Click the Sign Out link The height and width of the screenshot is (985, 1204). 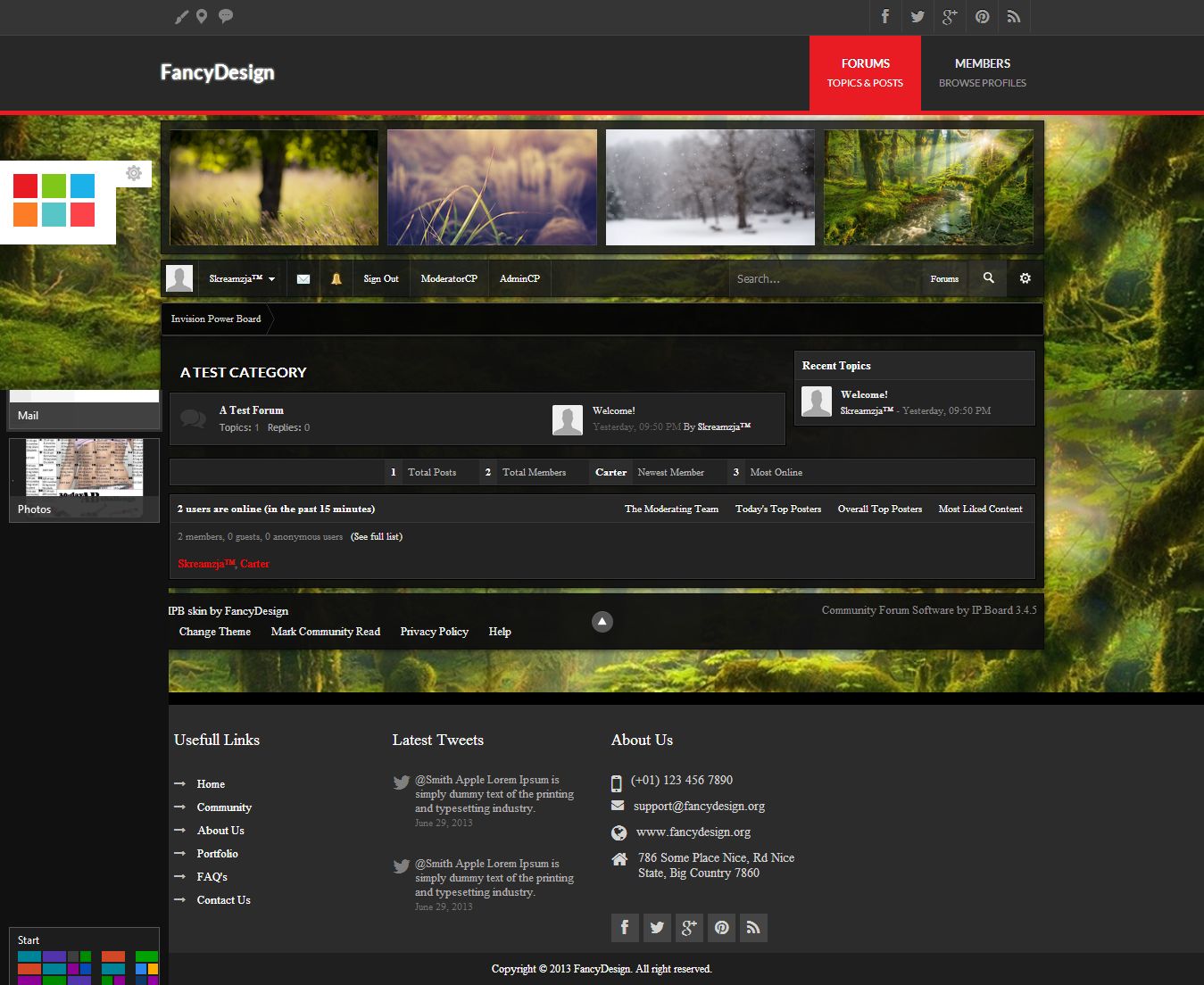point(381,279)
